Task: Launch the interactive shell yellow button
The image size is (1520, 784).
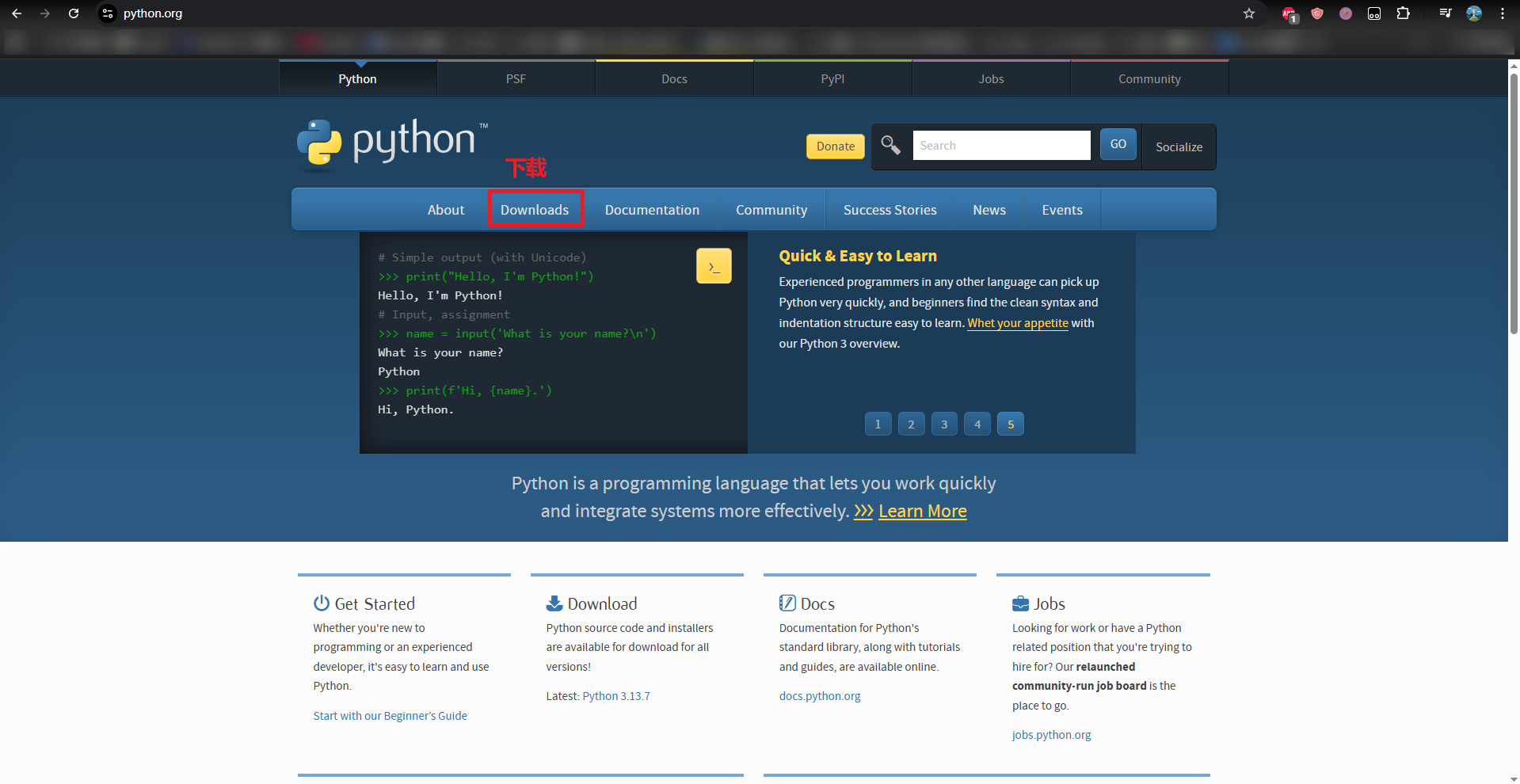Action: (714, 266)
